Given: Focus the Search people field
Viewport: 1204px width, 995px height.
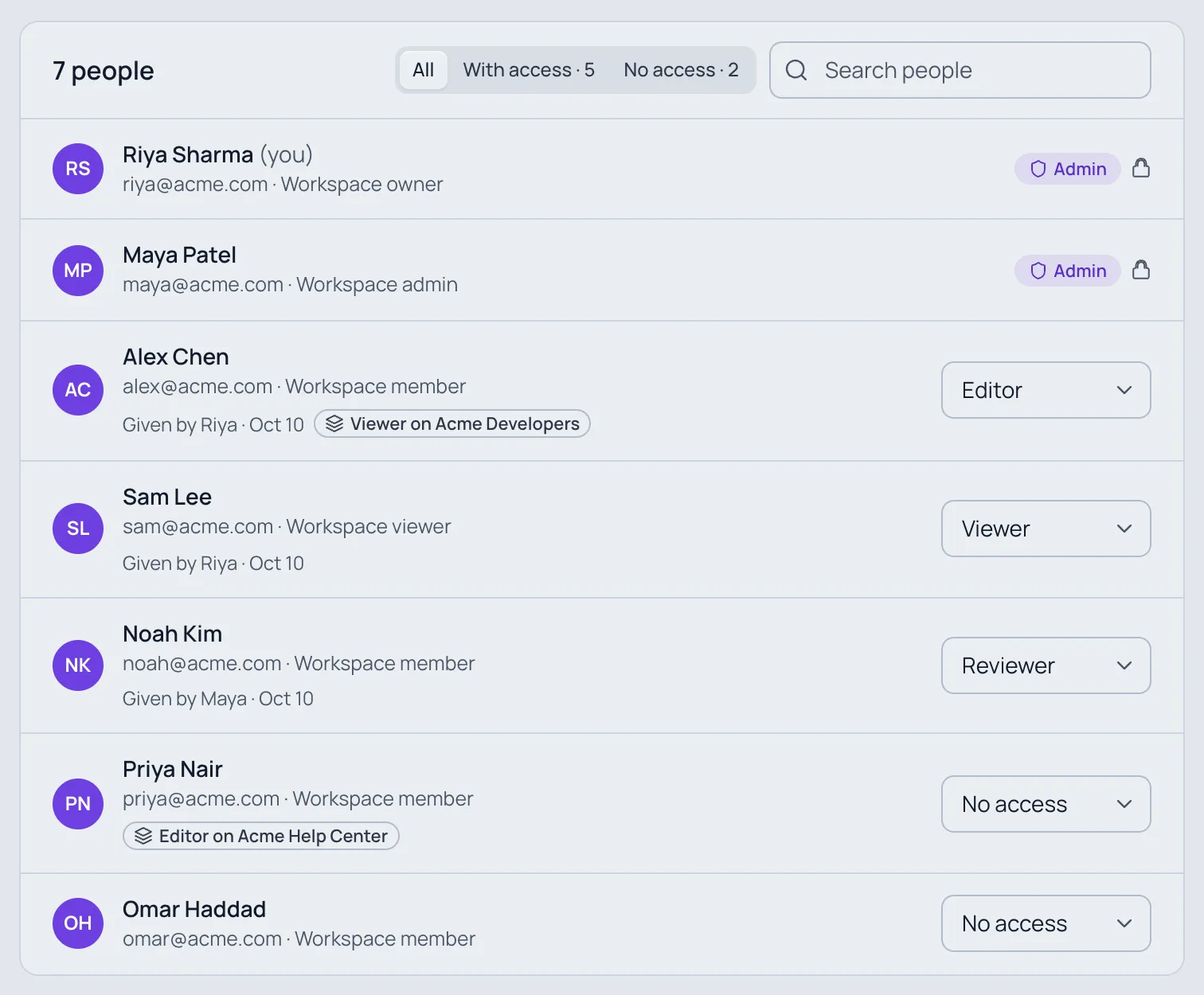Looking at the screenshot, I should tap(960, 70).
